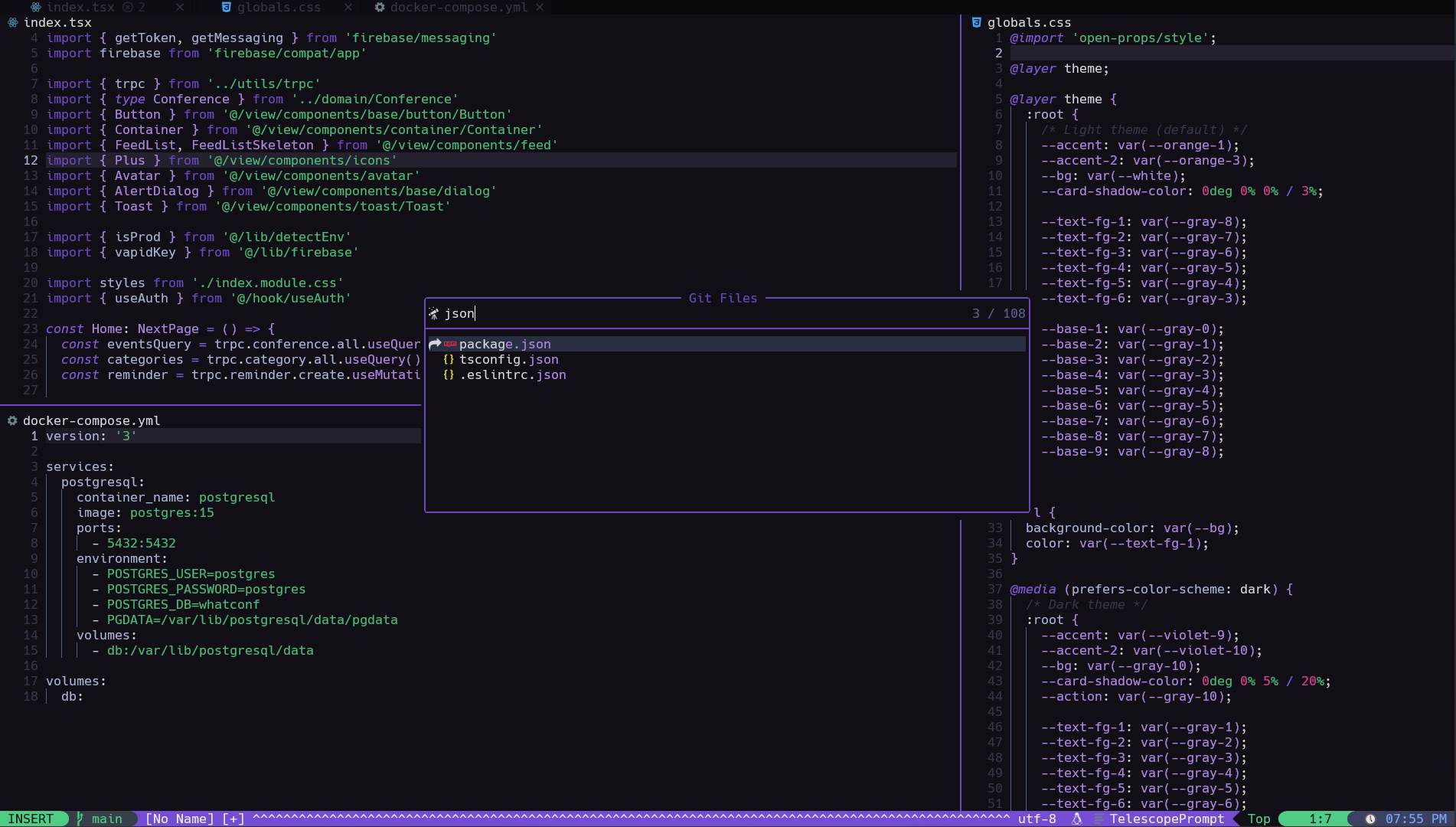The height and width of the screenshot is (827, 1456).
Task: Click the Git Files picker title
Action: pos(723,298)
